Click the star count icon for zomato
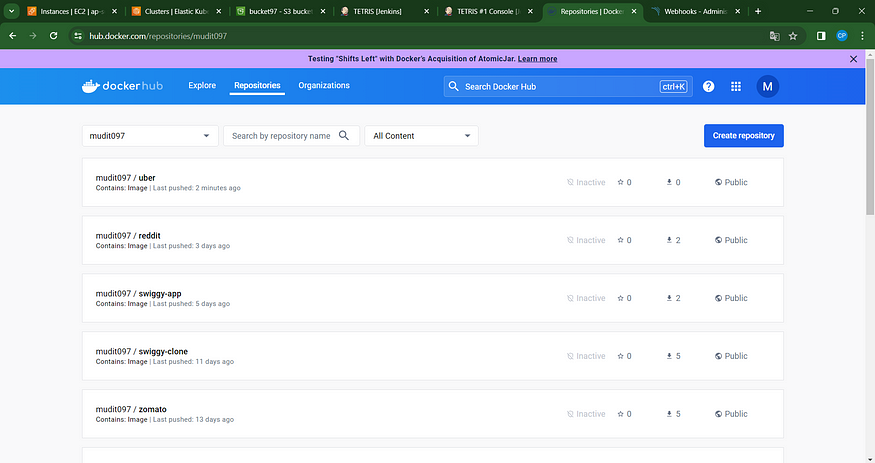The image size is (875, 463). coord(620,414)
